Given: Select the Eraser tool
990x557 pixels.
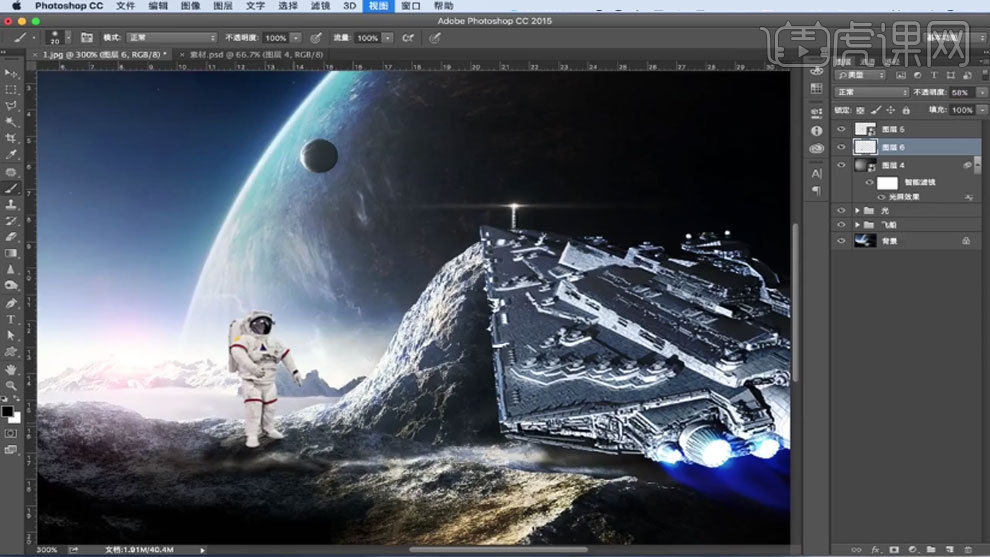Looking at the screenshot, I should click(11, 237).
